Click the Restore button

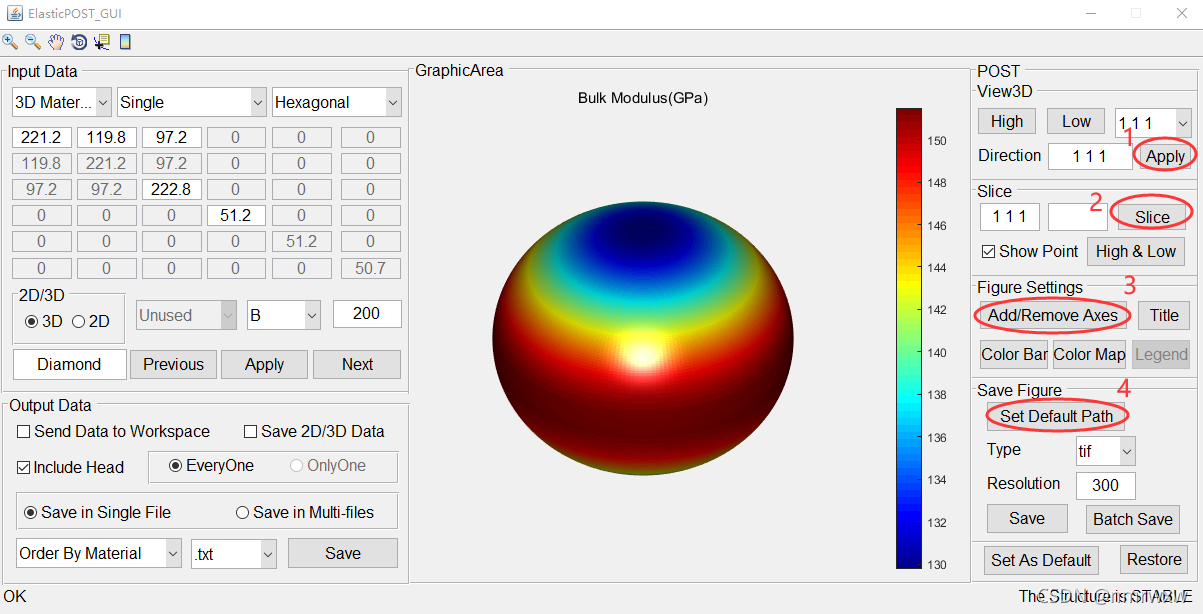1154,560
